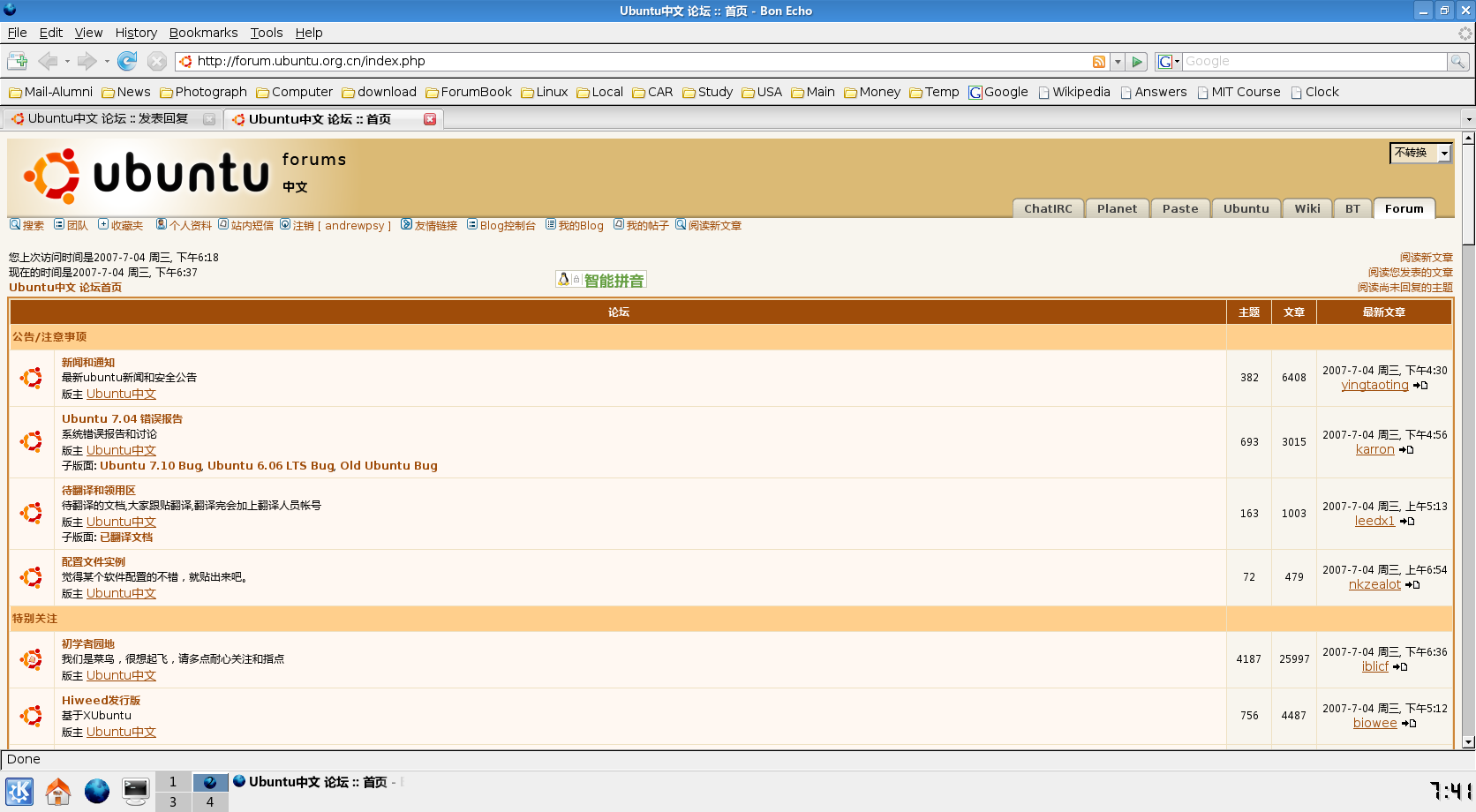Open the tab list dropdown arrow
1476x812 pixels.
click(x=1468, y=119)
